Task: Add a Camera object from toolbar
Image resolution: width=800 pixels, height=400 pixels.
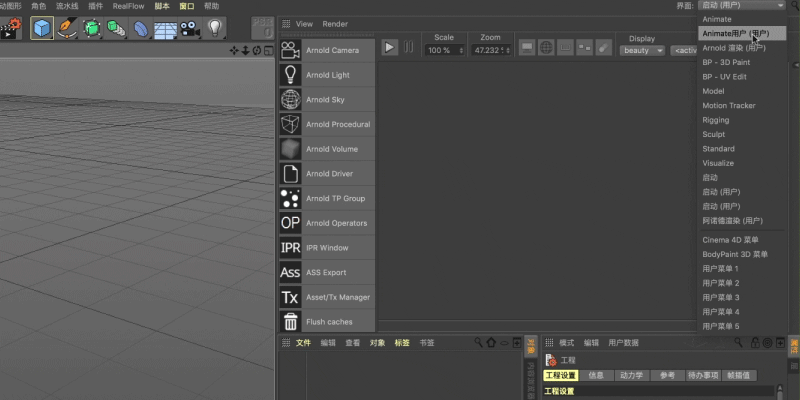Action: pyautogui.click(x=190, y=28)
